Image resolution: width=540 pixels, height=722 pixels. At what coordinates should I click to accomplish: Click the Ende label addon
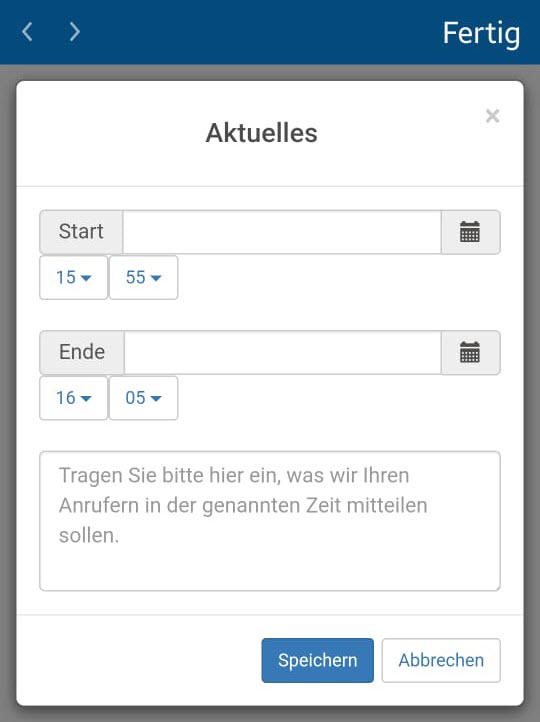pyautogui.click(x=82, y=353)
